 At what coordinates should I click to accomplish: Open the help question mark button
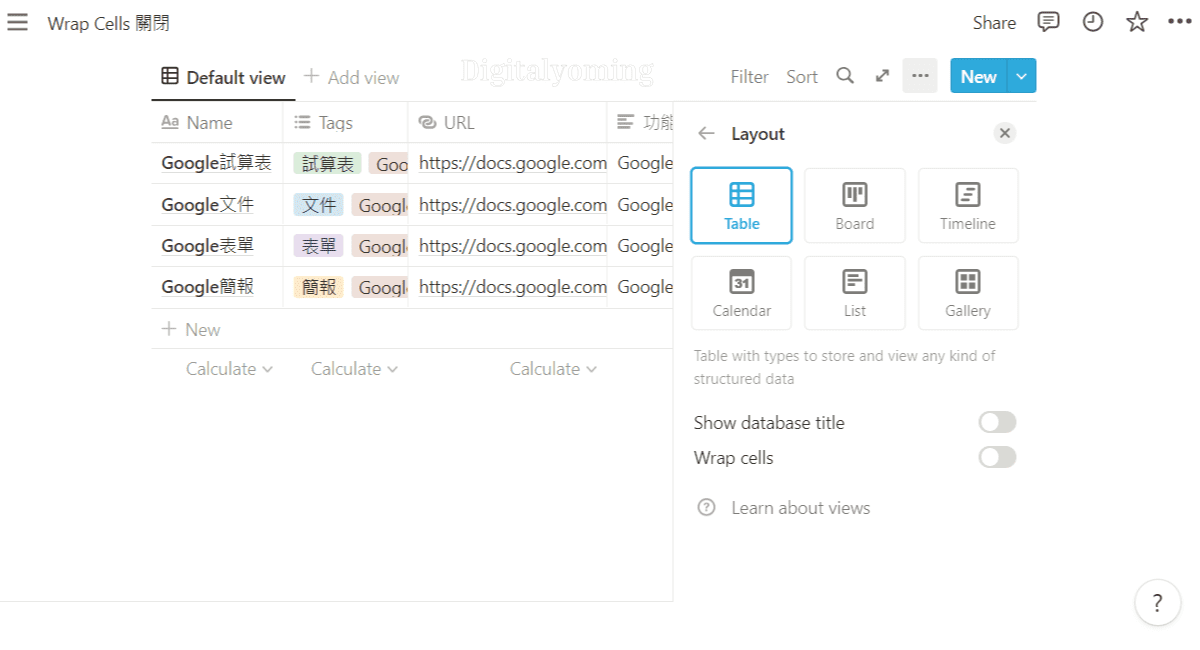click(x=1157, y=603)
